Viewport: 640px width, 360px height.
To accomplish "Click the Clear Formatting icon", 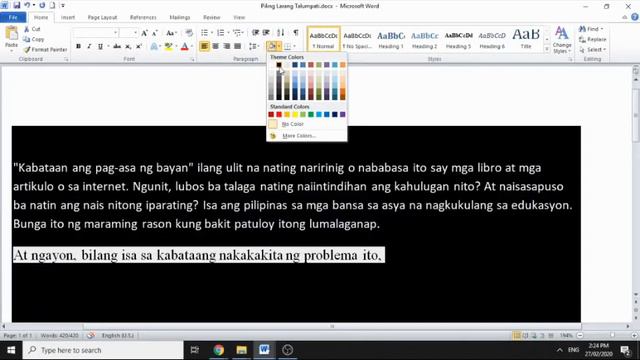I will tap(189, 33).
